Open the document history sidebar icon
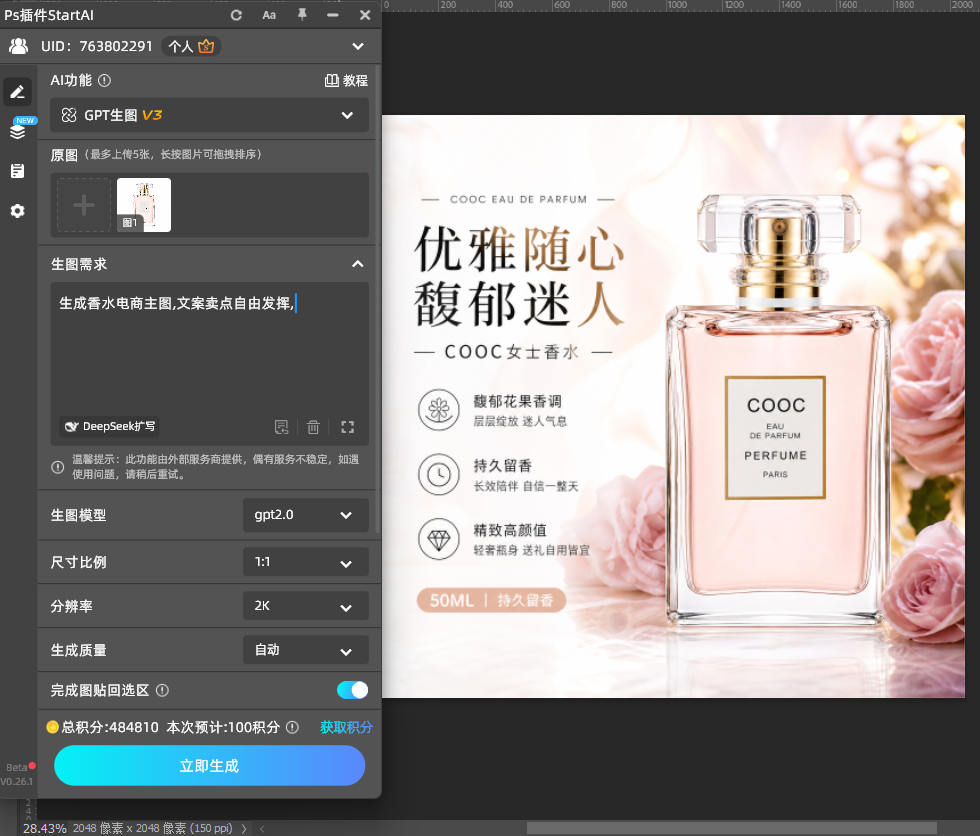 [18, 171]
